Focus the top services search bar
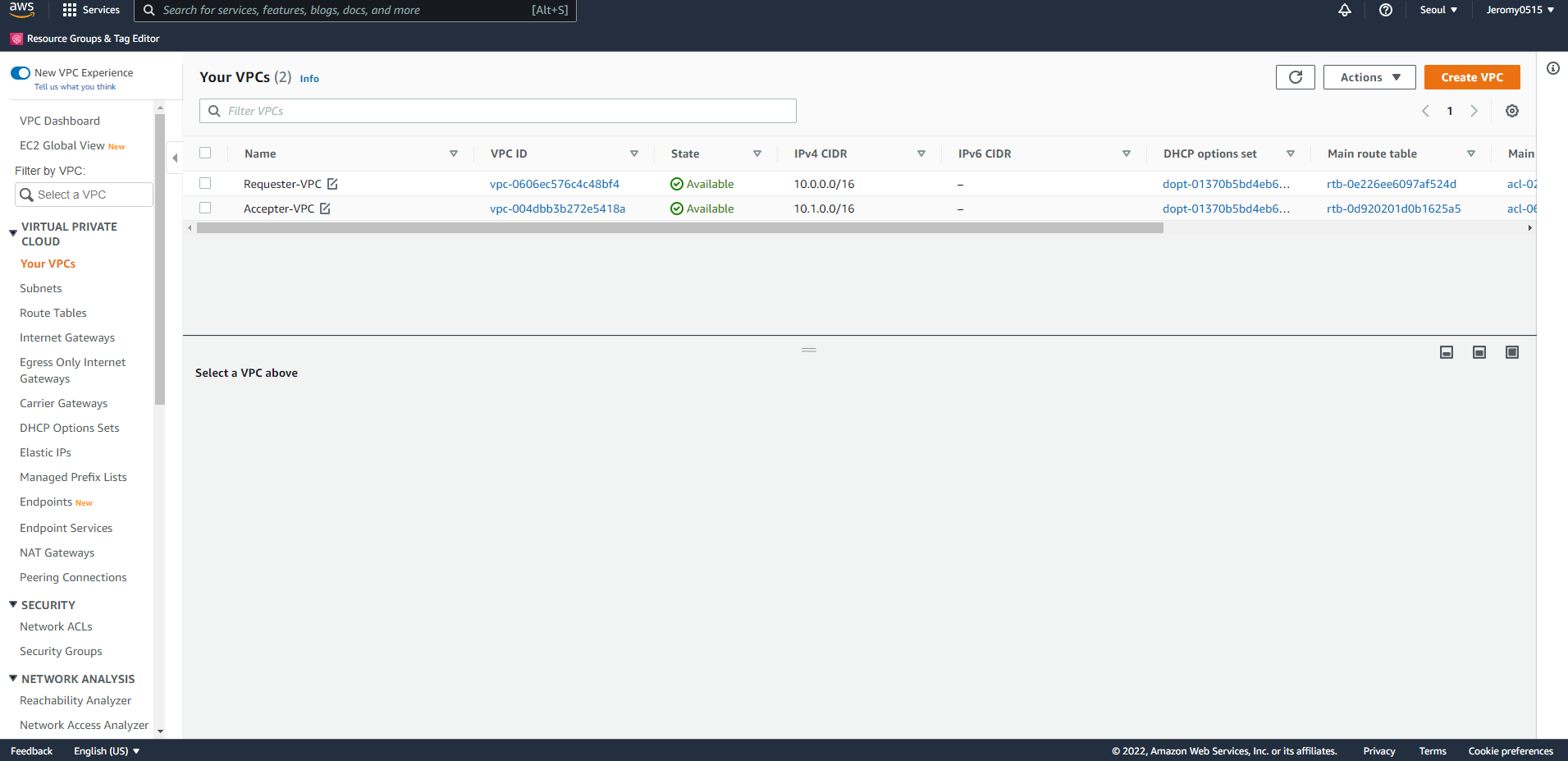This screenshot has width=1568, height=761. click(355, 10)
